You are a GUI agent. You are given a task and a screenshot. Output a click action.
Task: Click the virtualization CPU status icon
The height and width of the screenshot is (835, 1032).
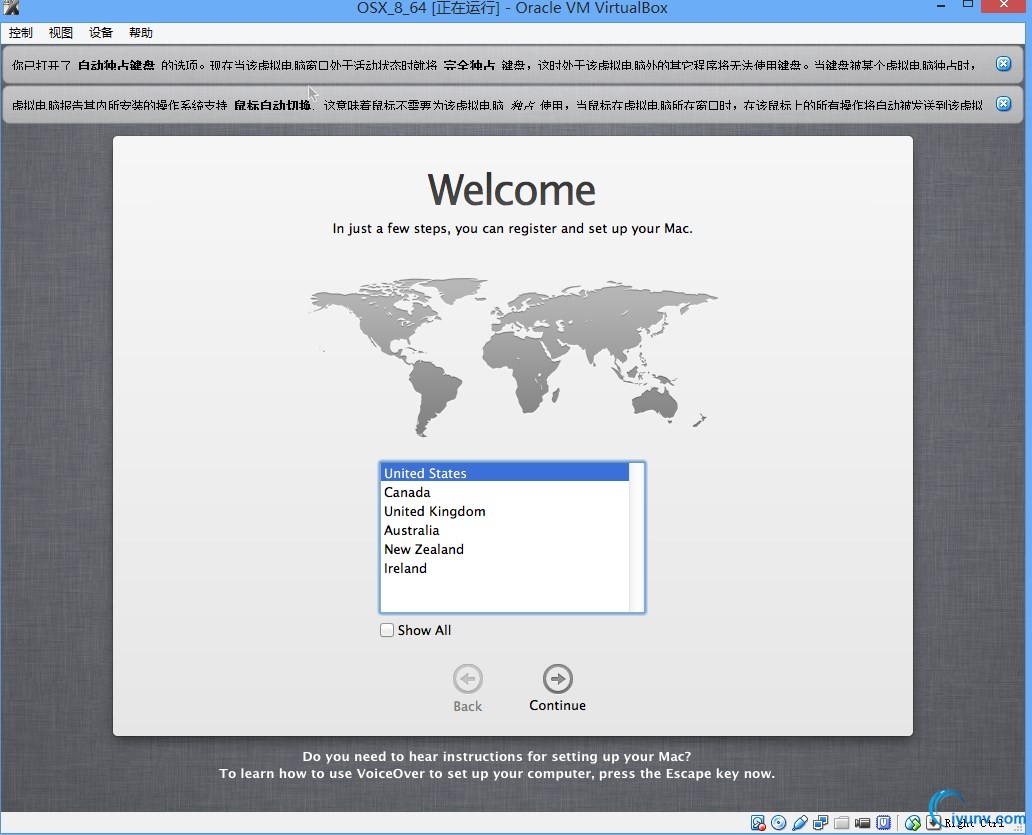click(x=884, y=822)
